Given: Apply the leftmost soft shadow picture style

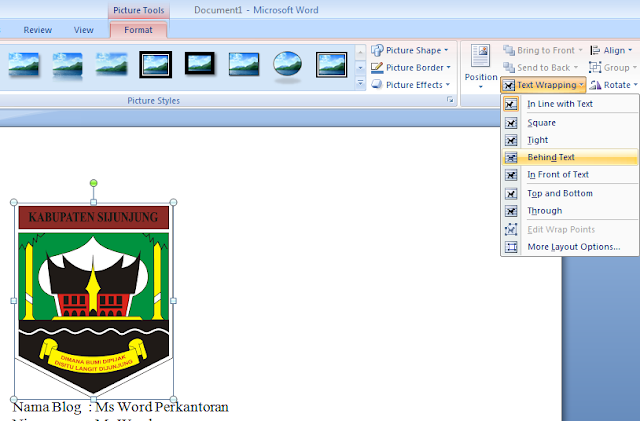Looking at the screenshot, I should pyautogui.click(x=24, y=64).
